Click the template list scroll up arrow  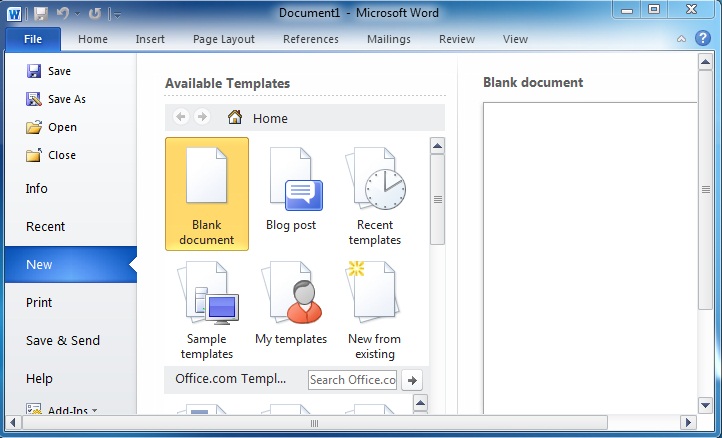pyautogui.click(x=437, y=146)
